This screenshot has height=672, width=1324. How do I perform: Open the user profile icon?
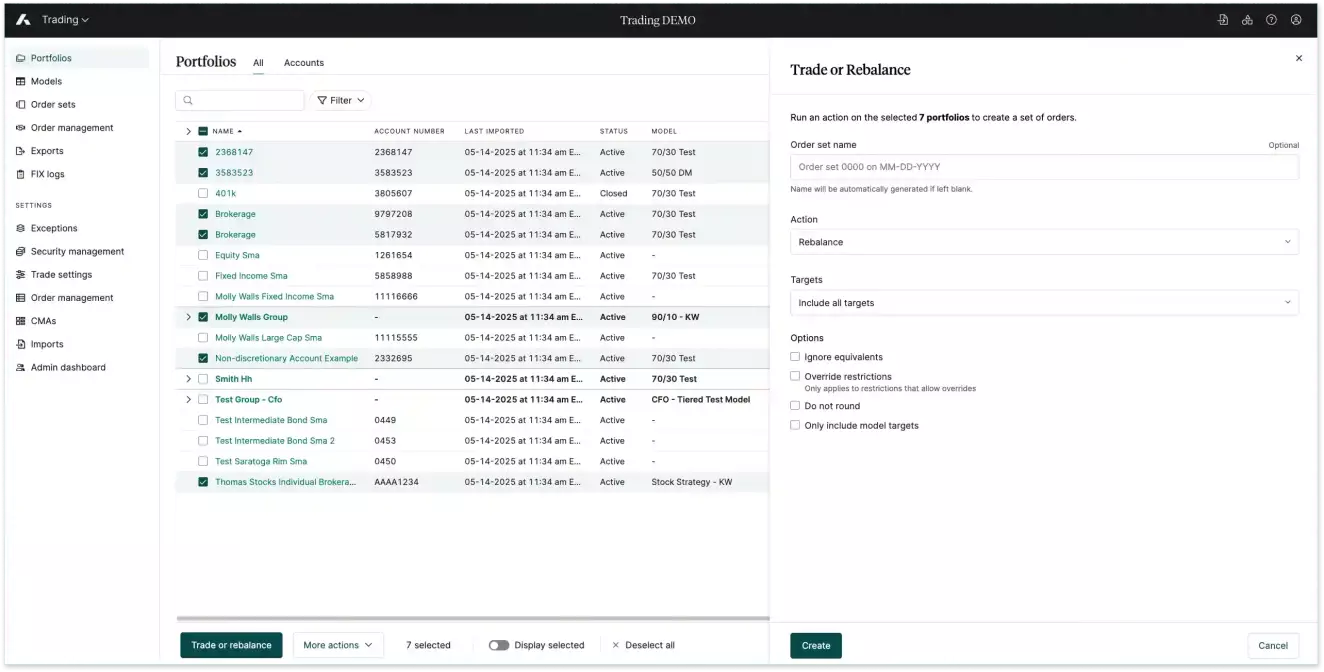click(x=1296, y=20)
